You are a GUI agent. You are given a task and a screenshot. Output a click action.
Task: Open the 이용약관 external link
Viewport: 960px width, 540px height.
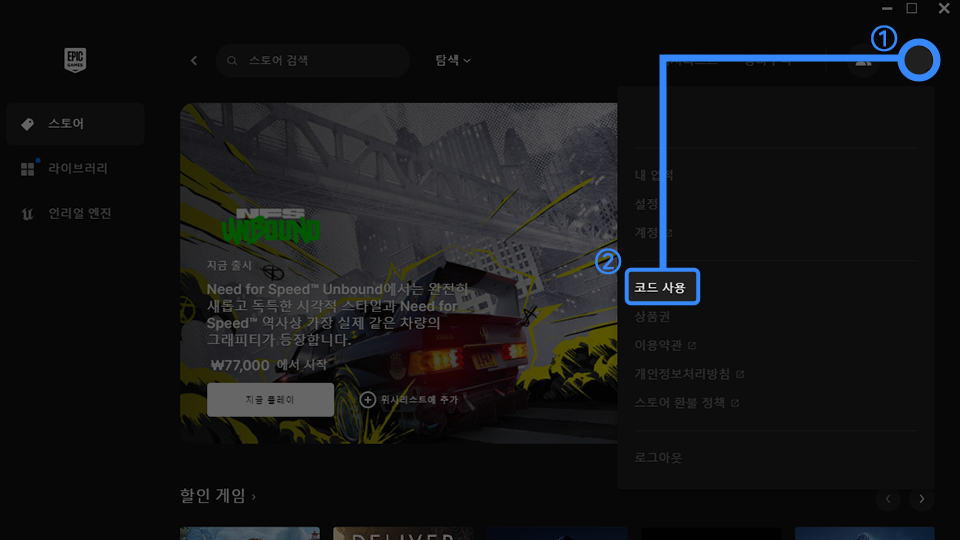[x=665, y=345]
